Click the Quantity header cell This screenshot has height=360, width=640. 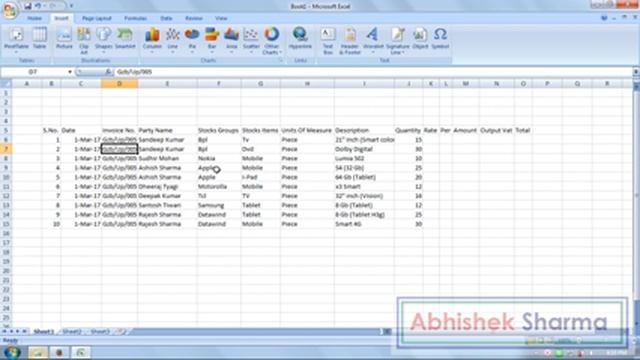click(x=409, y=130)
